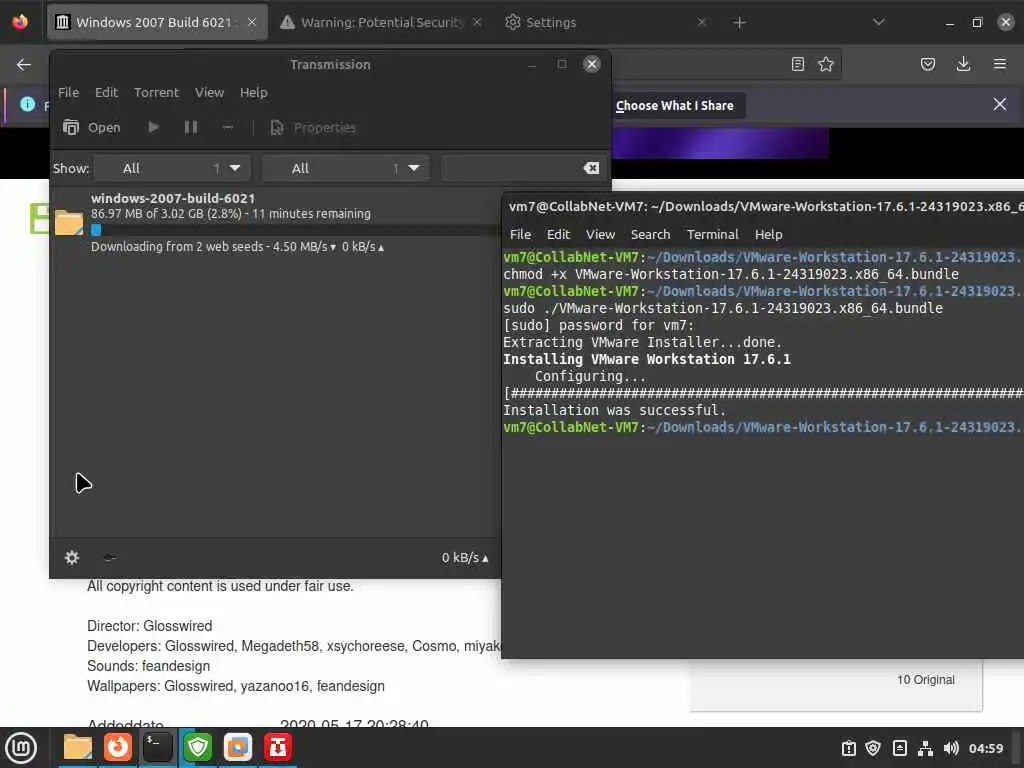Open the Files manager from taskbar

pos(78,748)
